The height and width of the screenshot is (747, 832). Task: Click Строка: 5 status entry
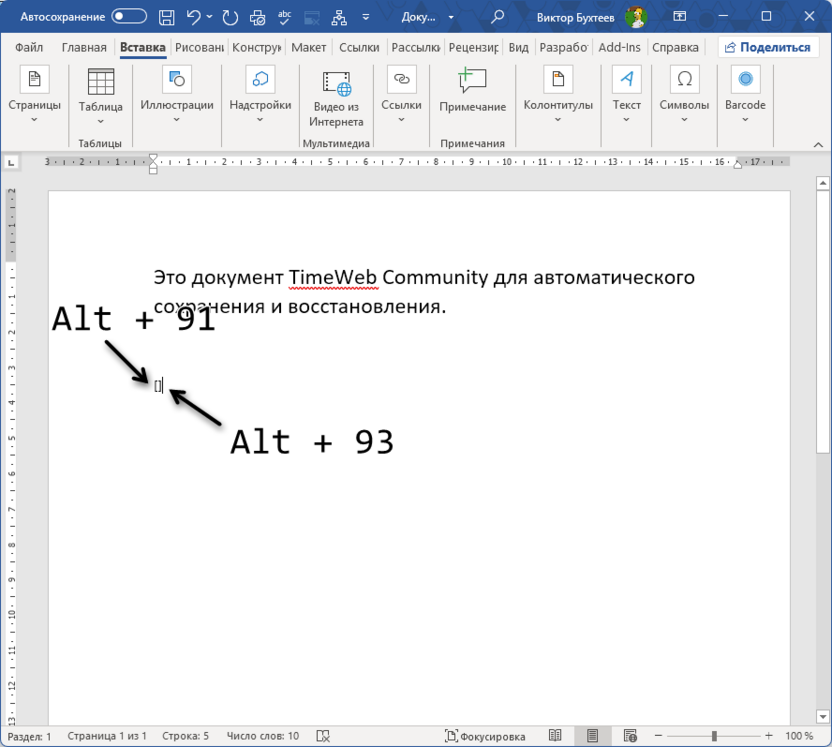[185, 736]
